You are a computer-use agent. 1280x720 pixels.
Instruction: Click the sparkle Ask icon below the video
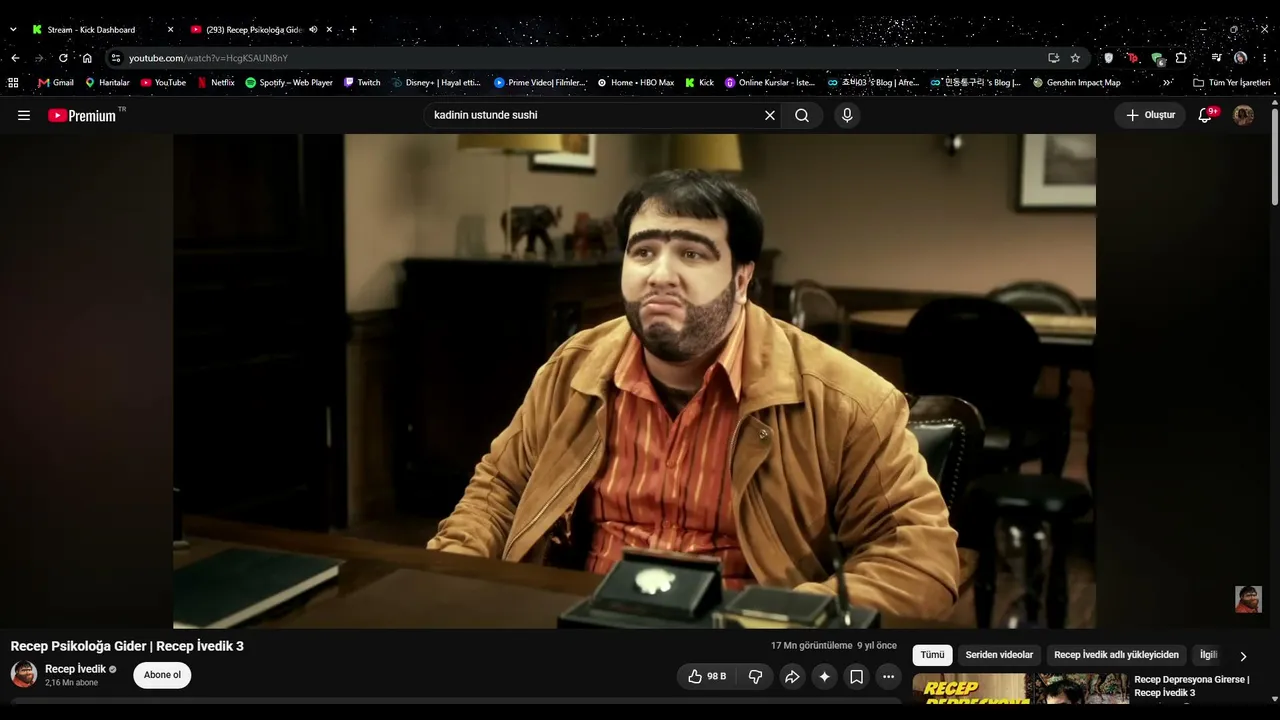click(824, 677)
